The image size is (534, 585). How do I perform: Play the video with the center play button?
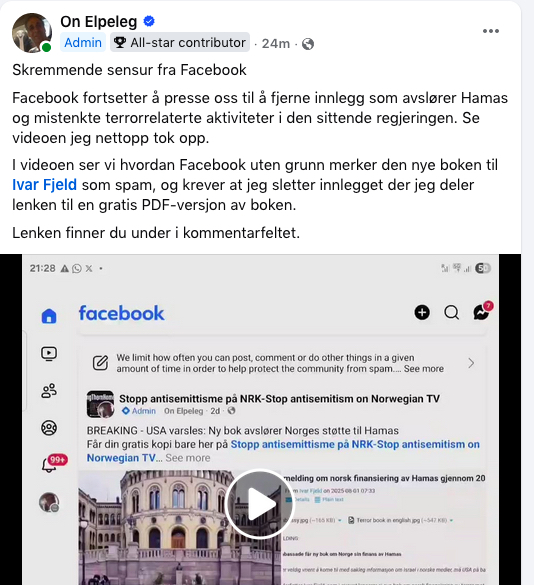260,504
